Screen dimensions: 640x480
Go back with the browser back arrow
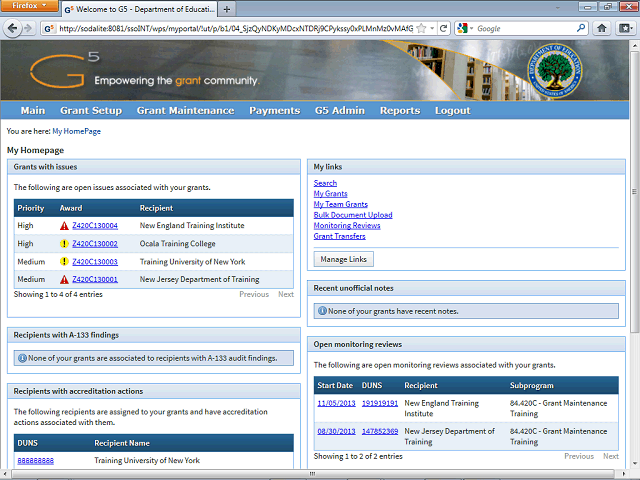click(x=12, y=28)
